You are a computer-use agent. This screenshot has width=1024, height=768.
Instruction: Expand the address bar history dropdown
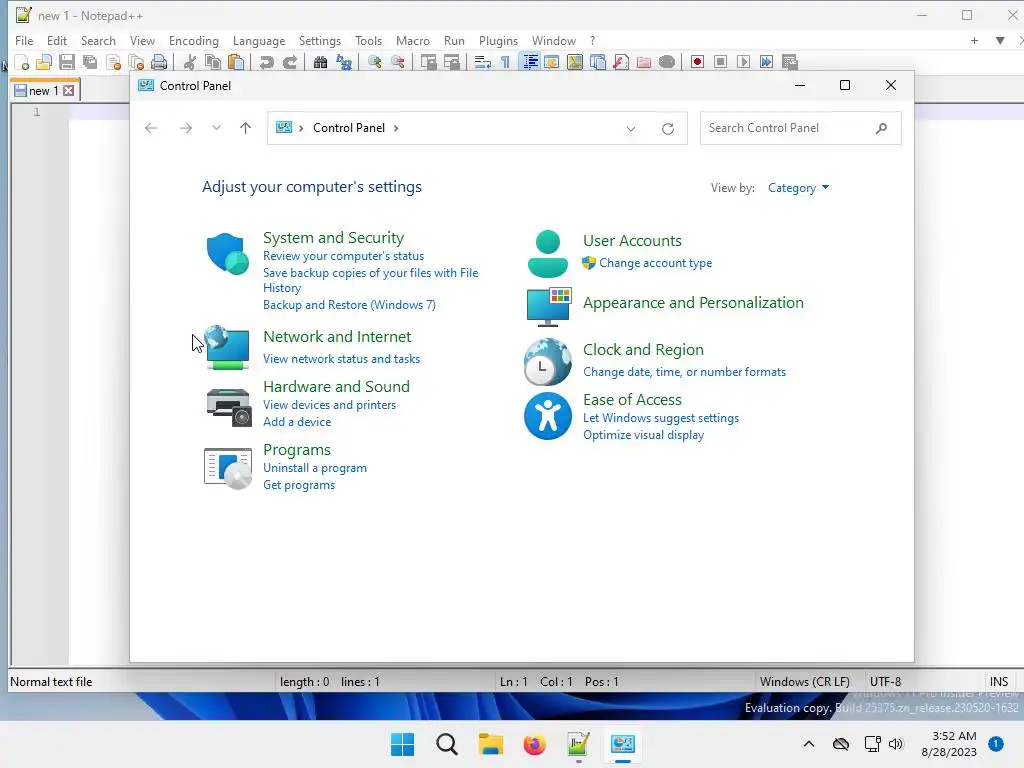631,129
